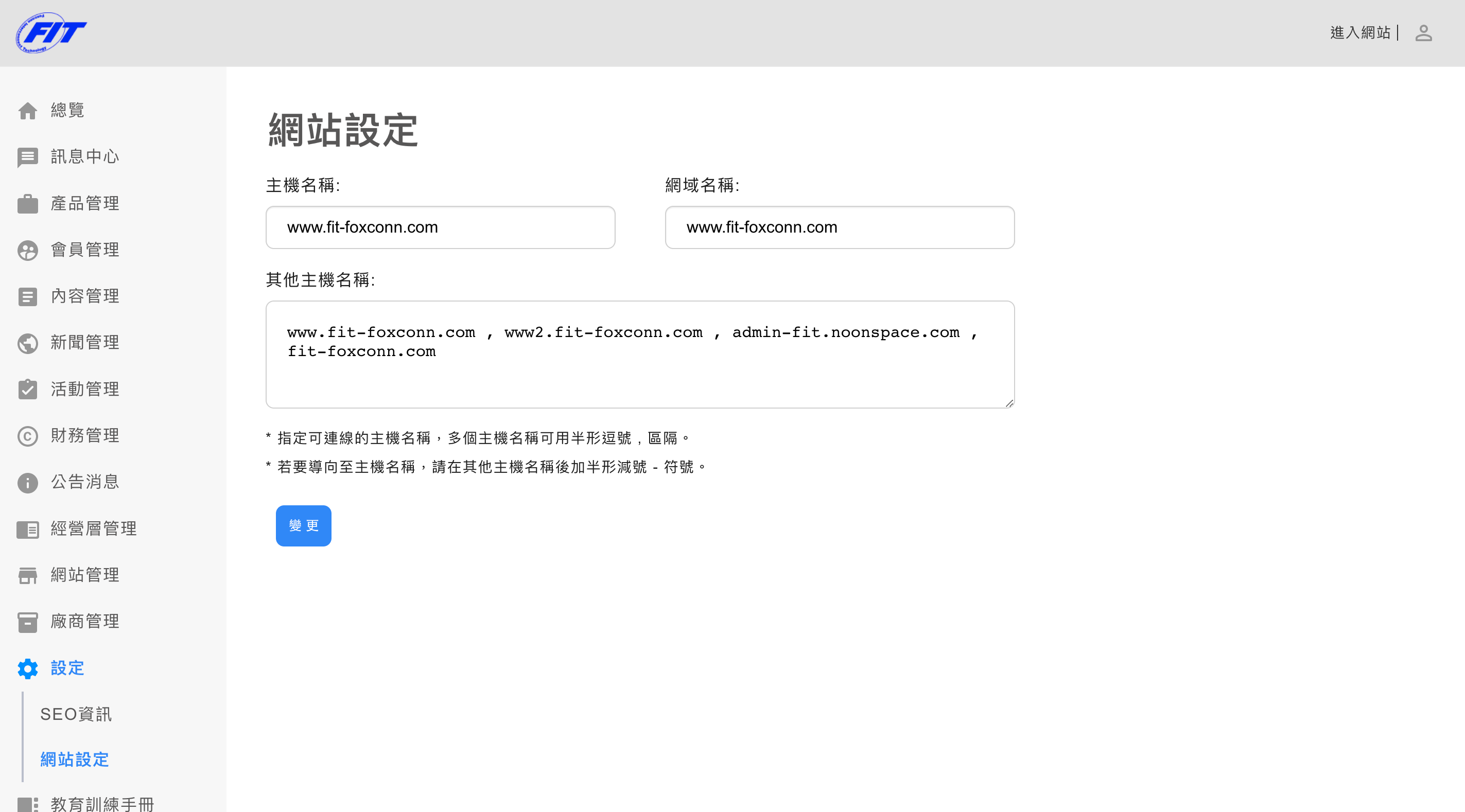Click the document icon beside 內容管理
The image size is (1465, 812).
pos(27,297)
